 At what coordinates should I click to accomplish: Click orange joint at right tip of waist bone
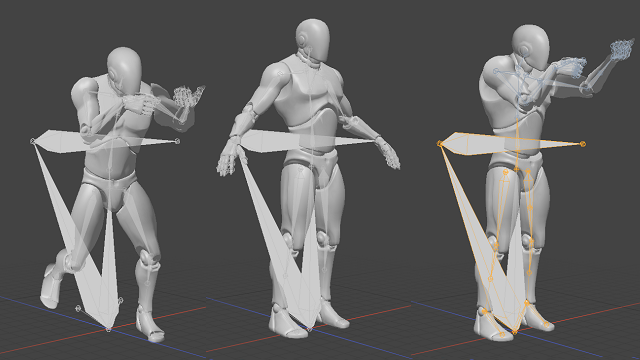click(x=583, y=144)
